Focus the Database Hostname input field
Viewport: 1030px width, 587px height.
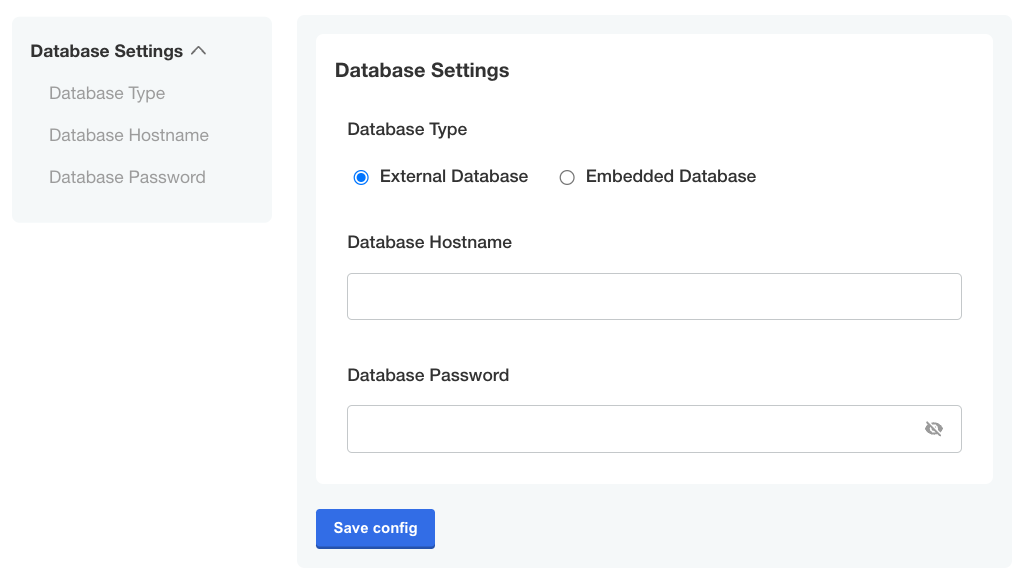click(653, 296)
